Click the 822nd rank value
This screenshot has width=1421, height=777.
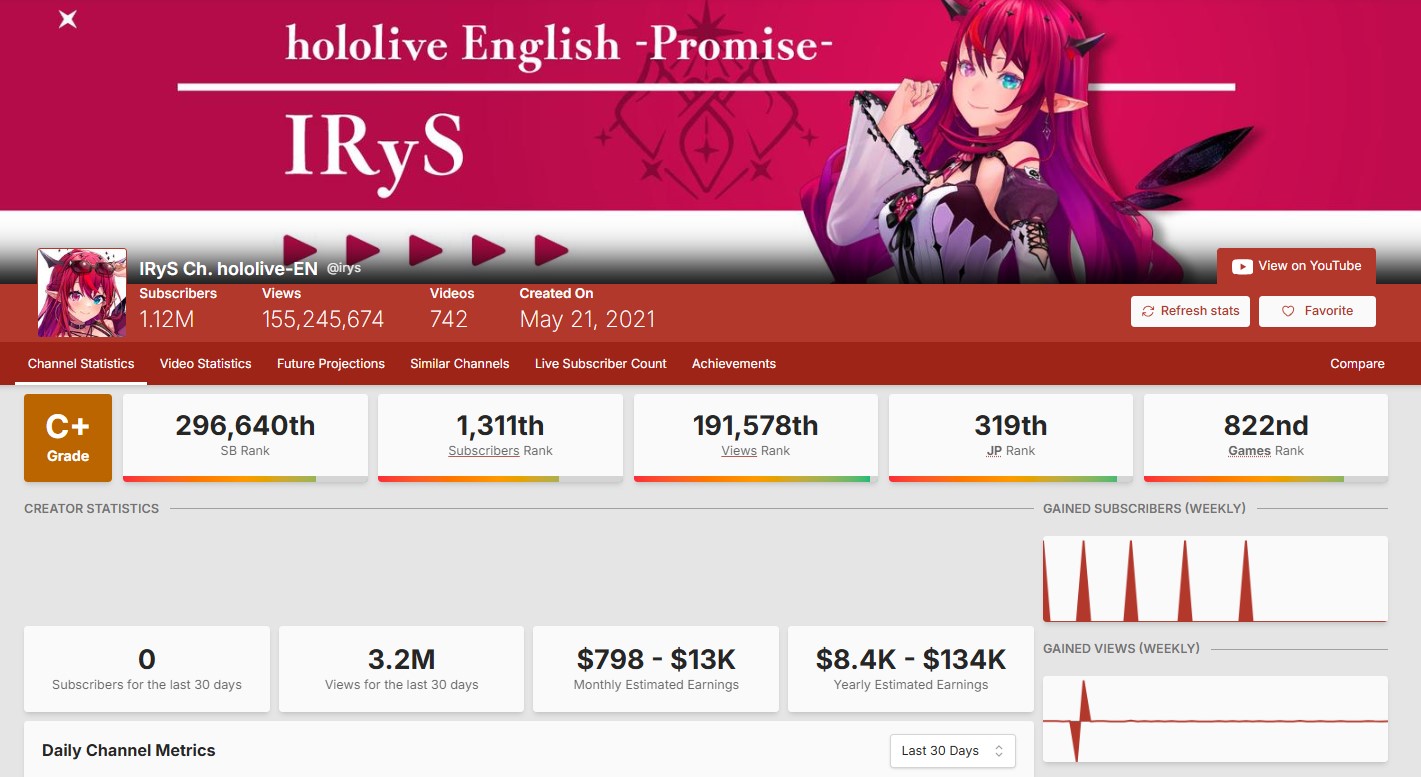(1266, 426)
